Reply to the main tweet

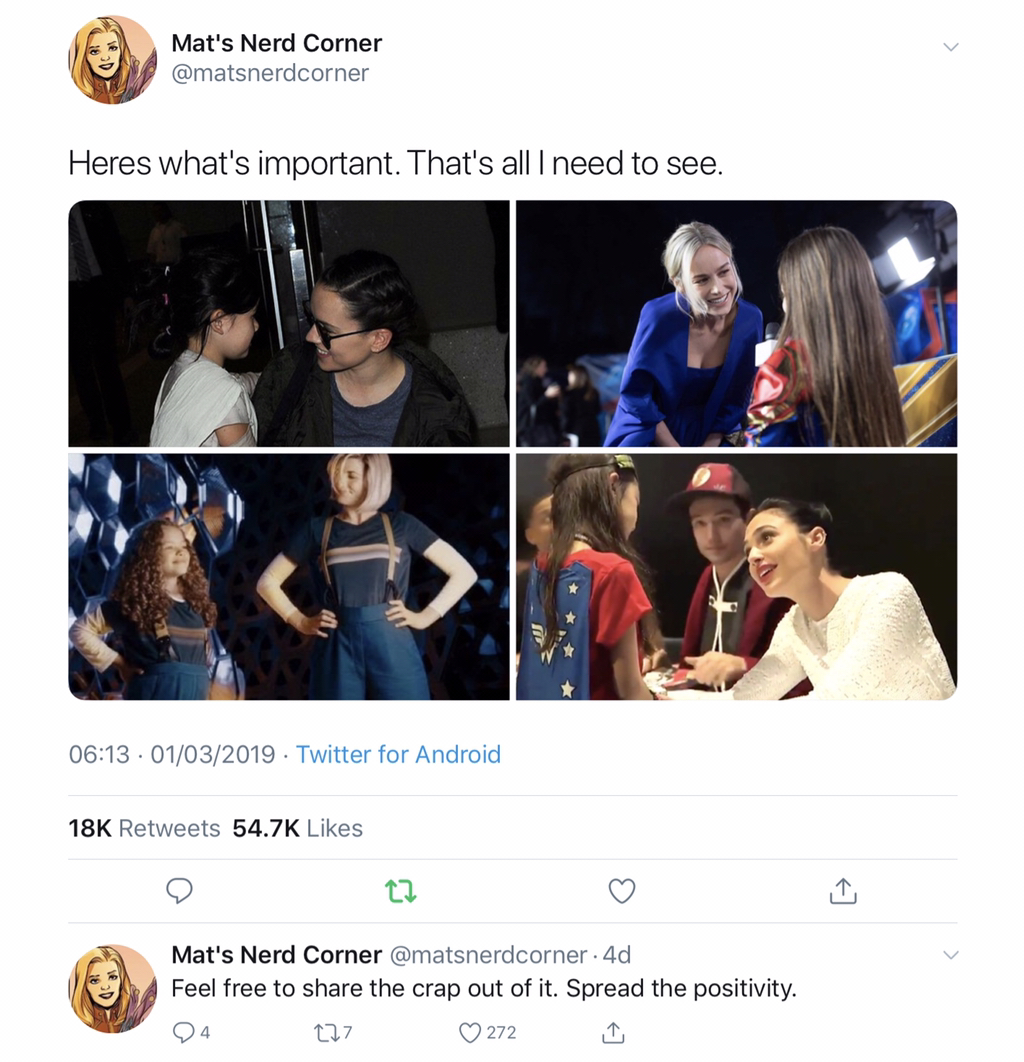(179, 891)
